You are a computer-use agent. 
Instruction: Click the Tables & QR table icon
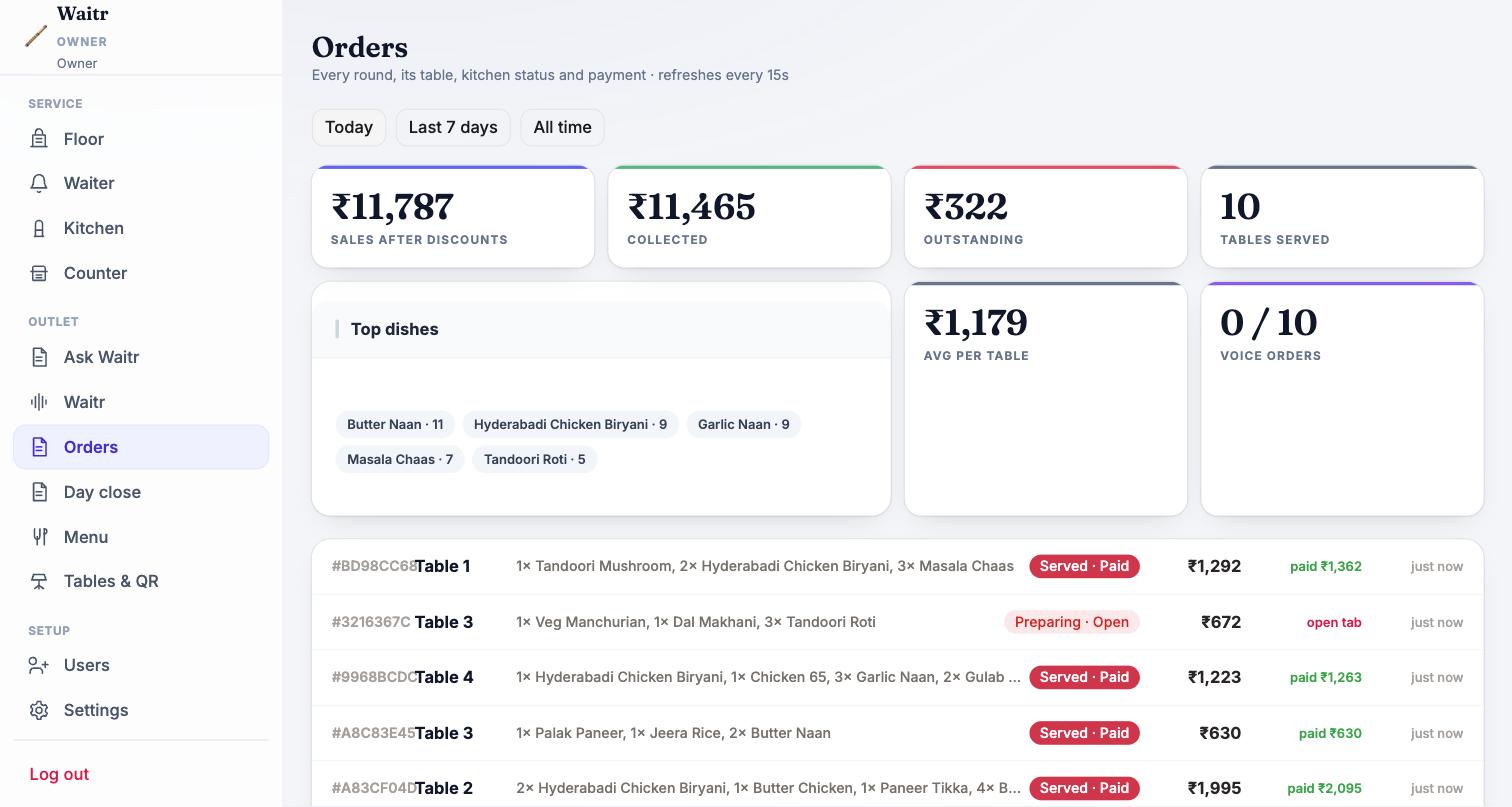click(x=39, y=581)
